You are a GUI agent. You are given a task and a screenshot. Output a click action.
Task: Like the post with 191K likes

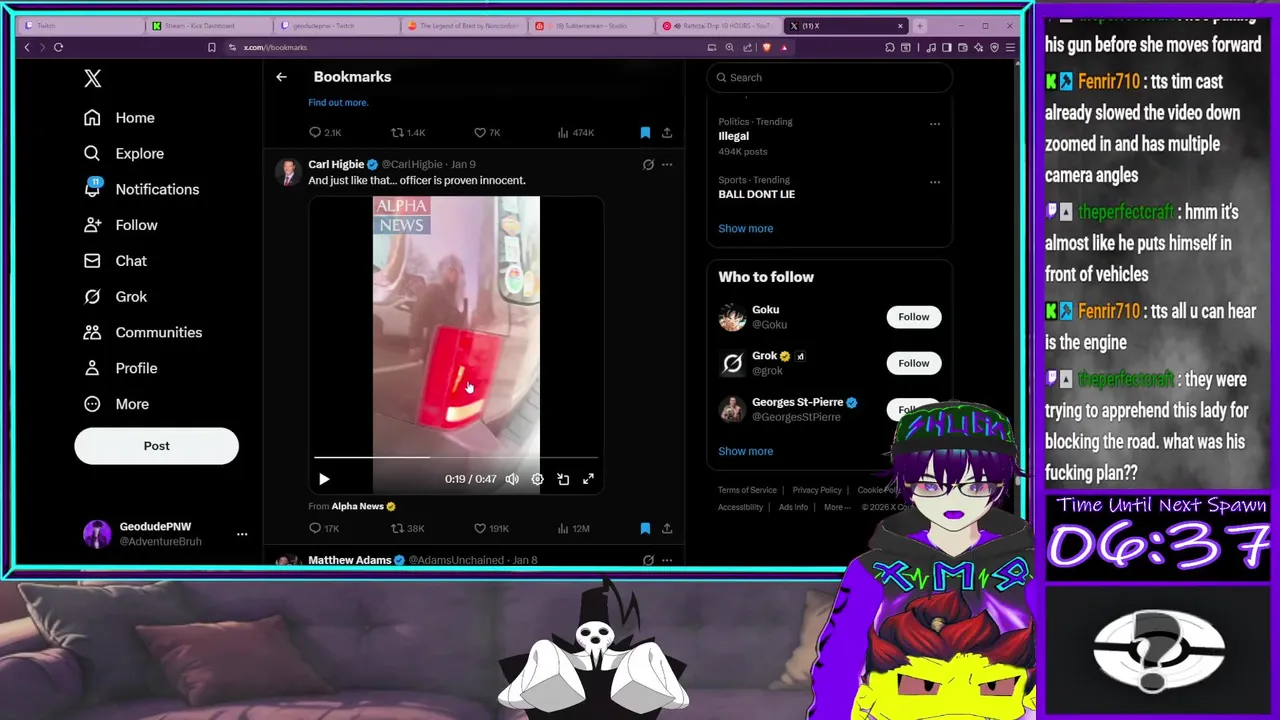491,528
